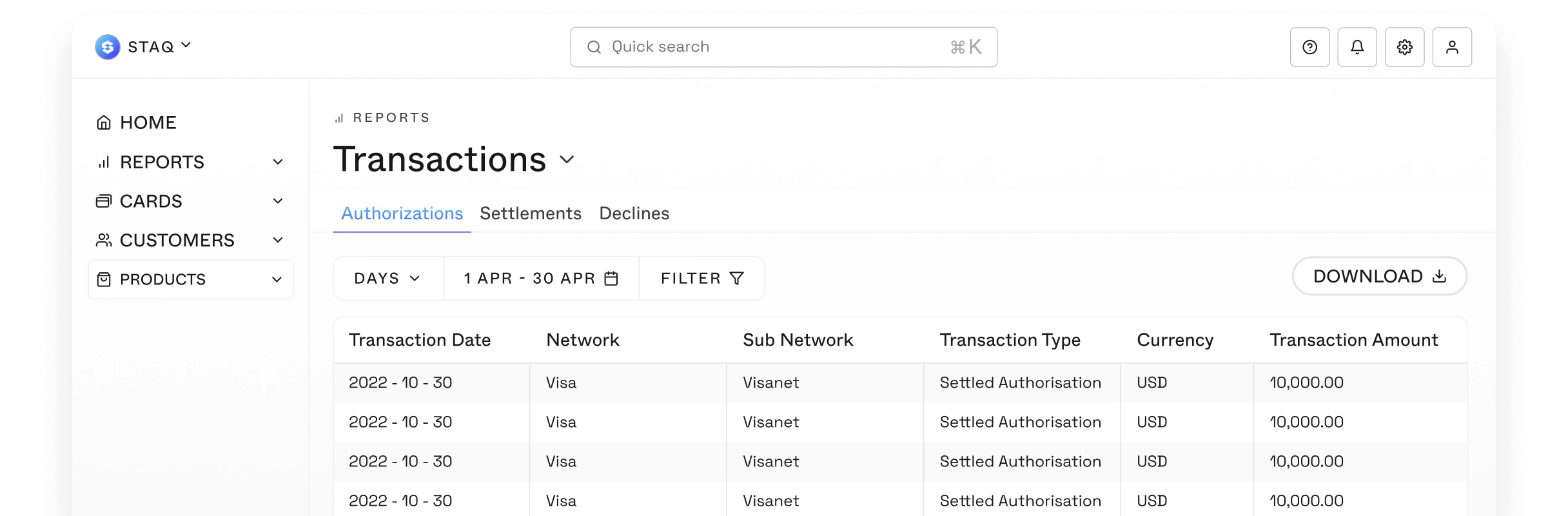1568x516 pixels.
Task: Expand the Reports sidebar section
Action: coord(278,162)
